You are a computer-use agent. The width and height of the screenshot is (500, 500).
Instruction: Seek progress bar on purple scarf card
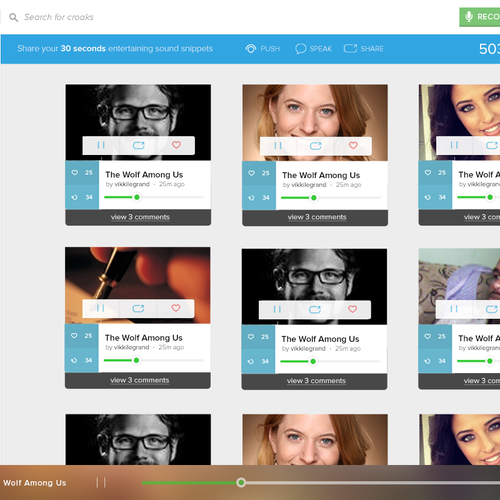479,361
